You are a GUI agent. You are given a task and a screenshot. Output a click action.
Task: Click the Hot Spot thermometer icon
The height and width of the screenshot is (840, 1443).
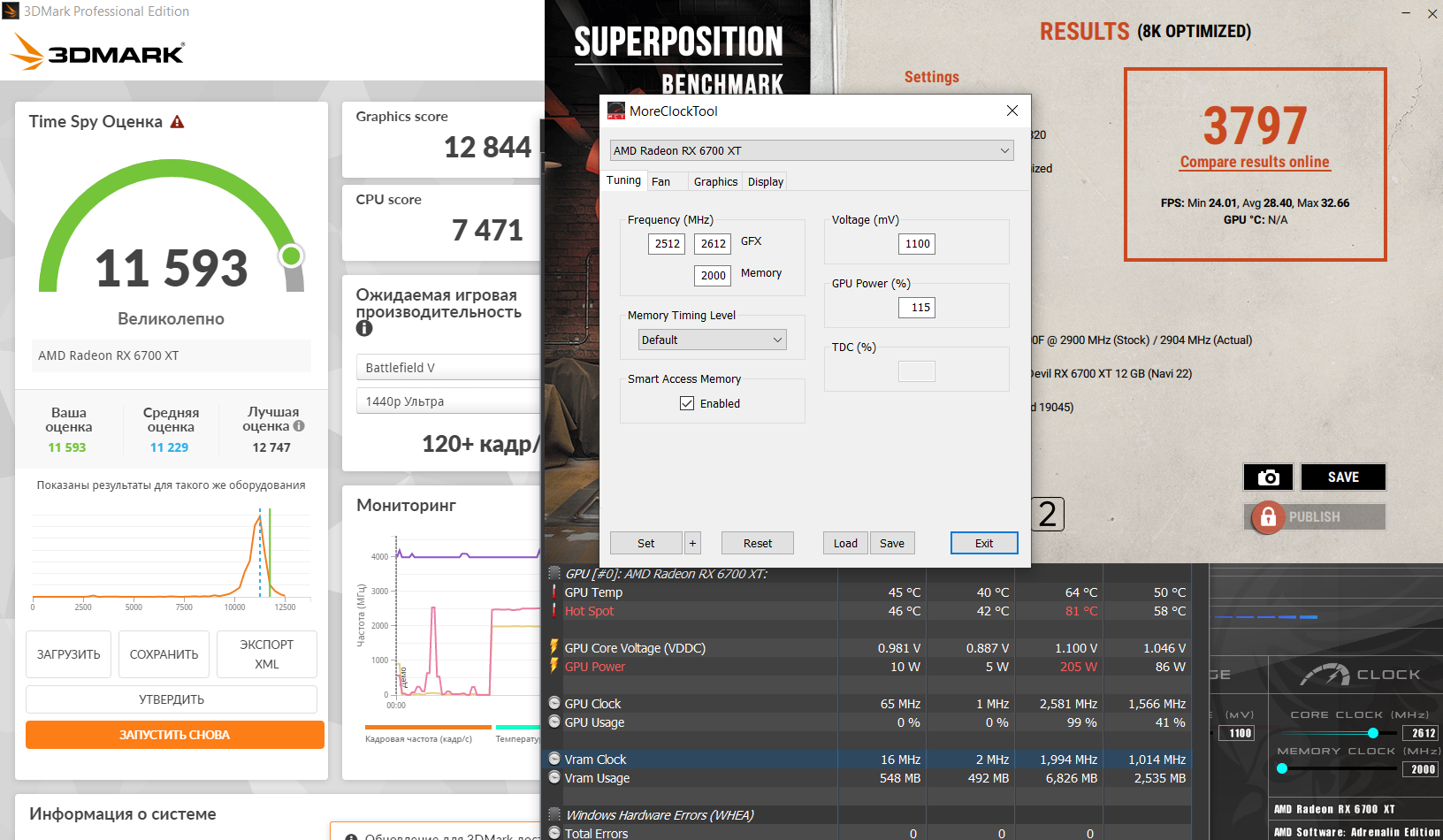click(554, 611)
